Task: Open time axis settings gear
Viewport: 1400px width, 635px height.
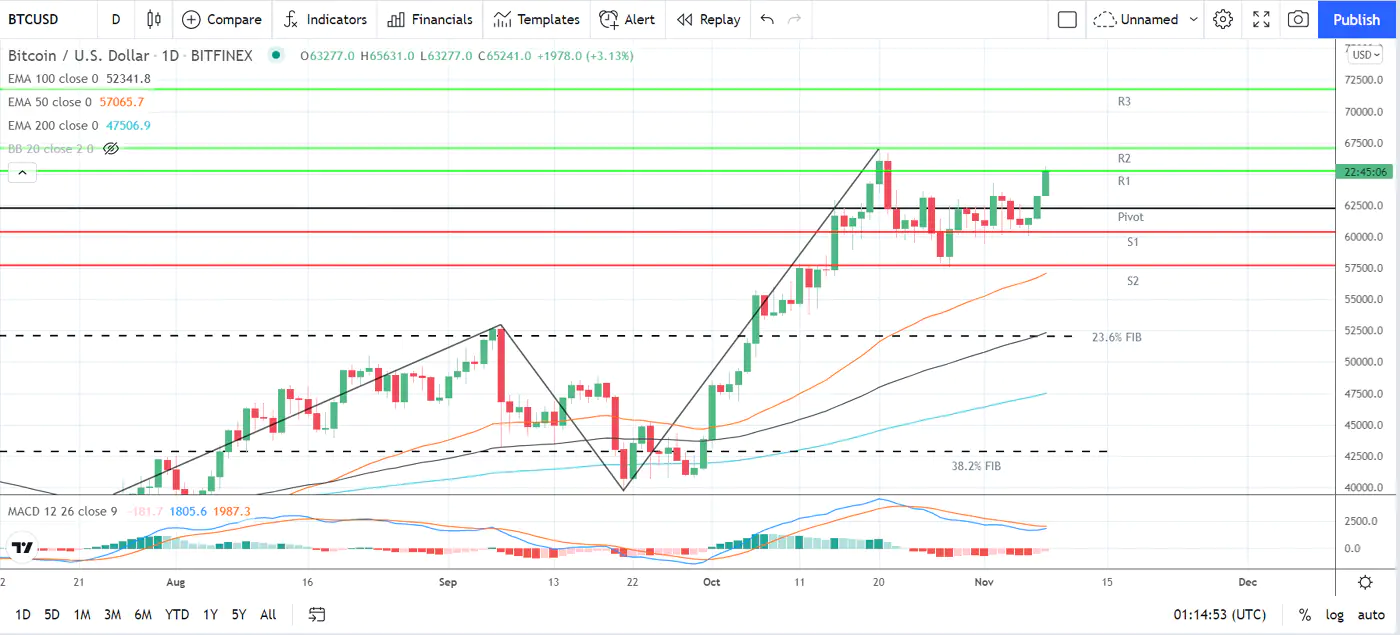Action: click(x=1365, y=582)
